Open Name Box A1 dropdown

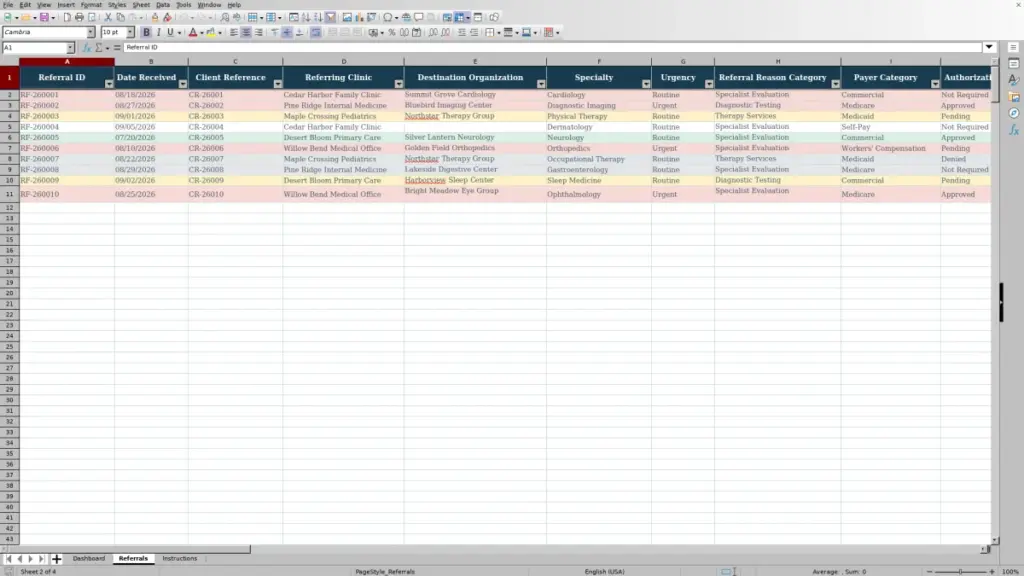click(70, 48)
